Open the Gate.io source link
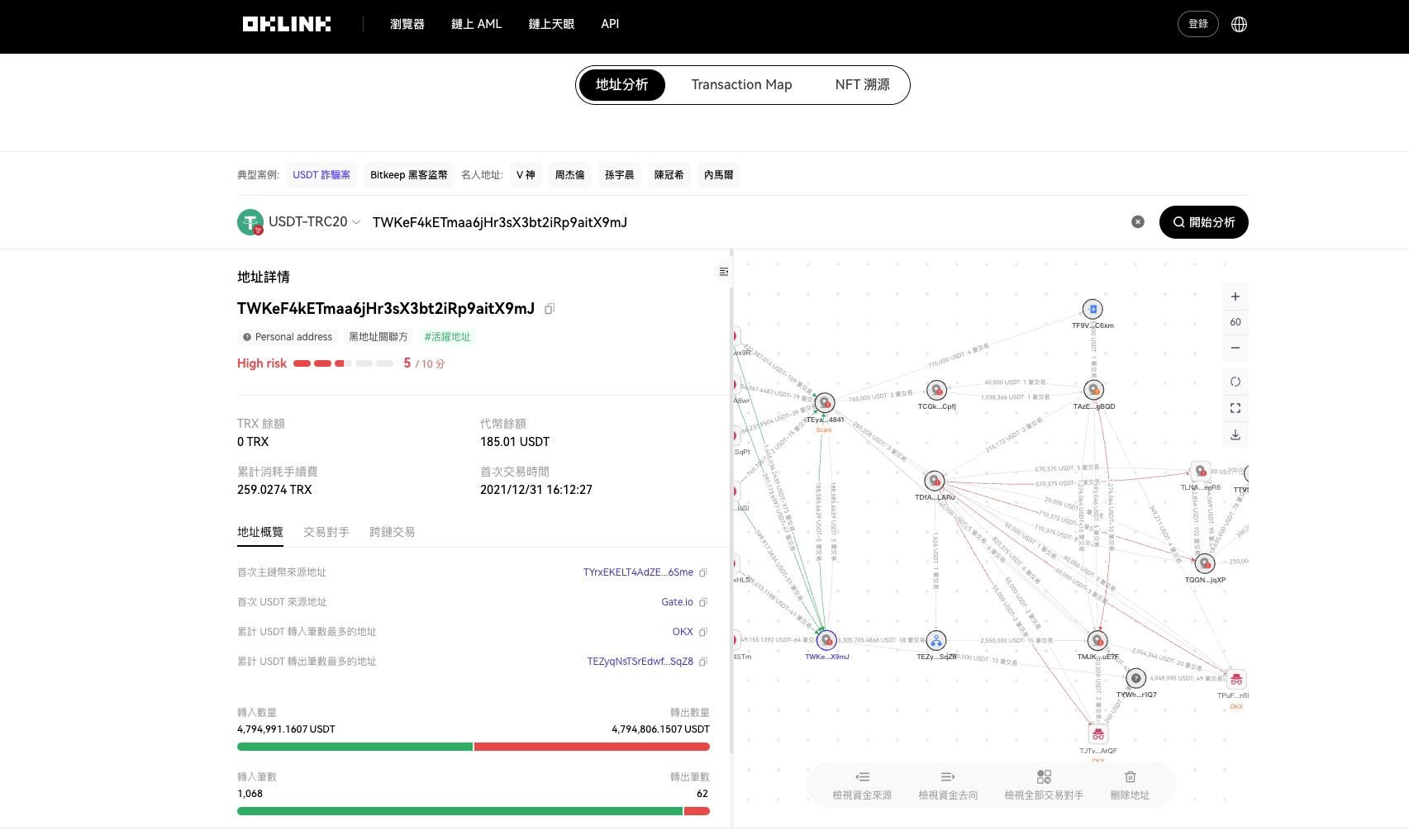The height and width of the screenshot is (840, 1409). tap(677, 602)
